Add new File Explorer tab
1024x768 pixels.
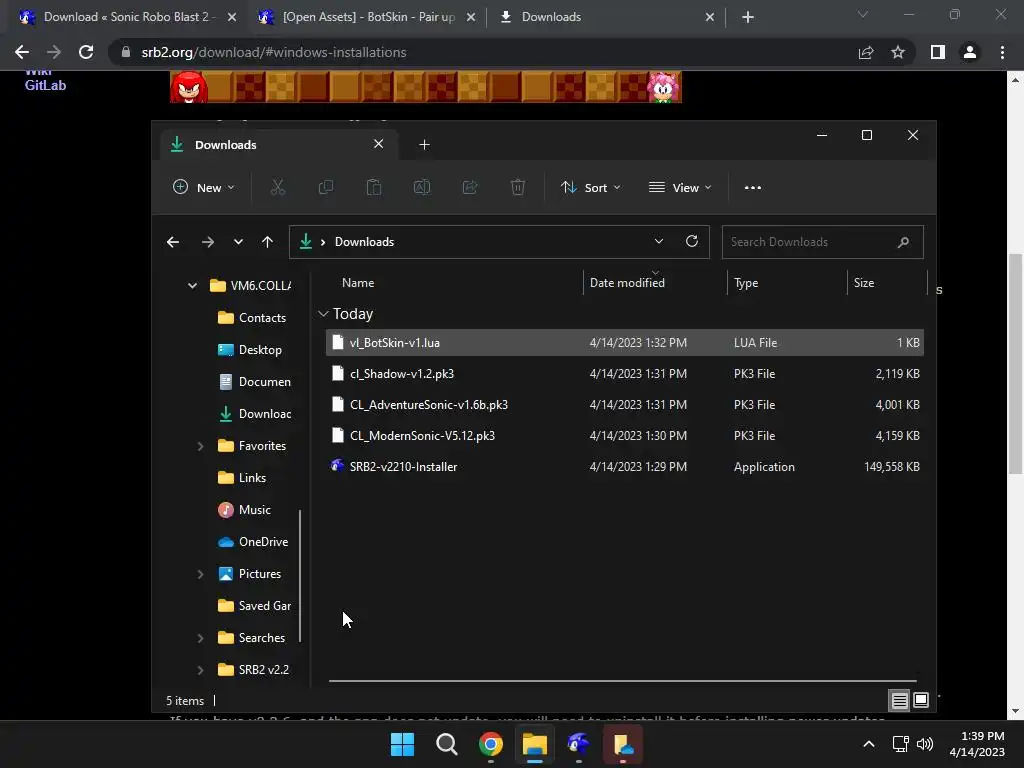click(424, 144)
